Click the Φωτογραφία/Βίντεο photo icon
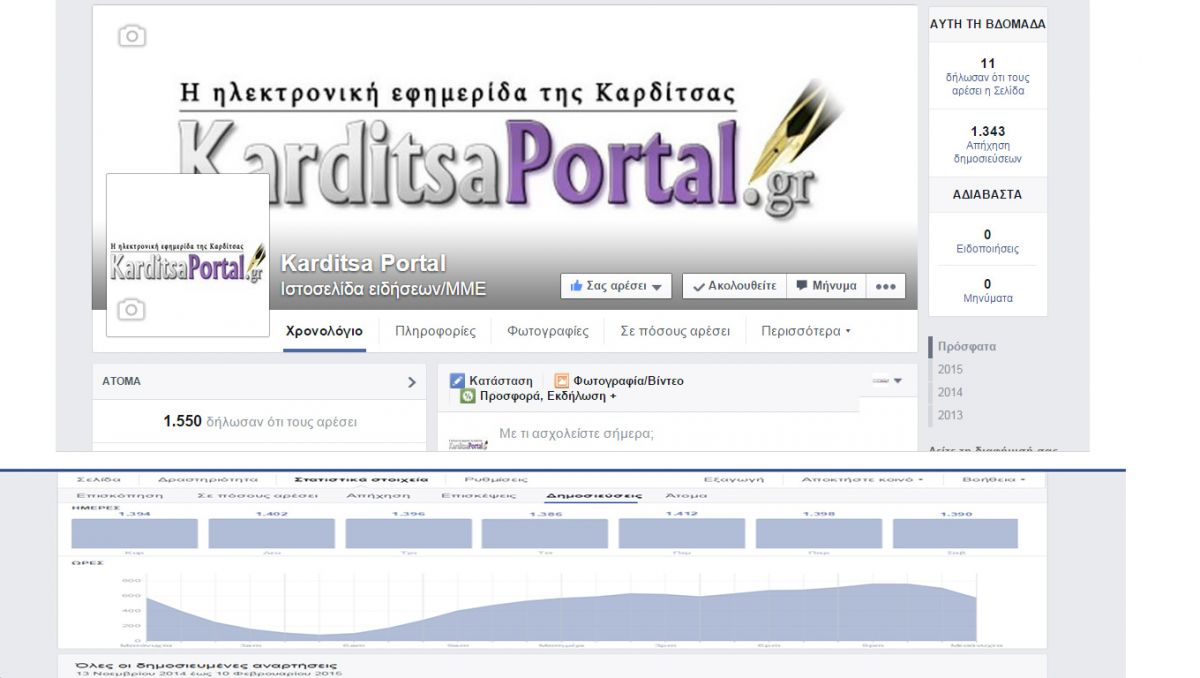The width and height of the screenshot is (1200, 678). tap(562, 381)
